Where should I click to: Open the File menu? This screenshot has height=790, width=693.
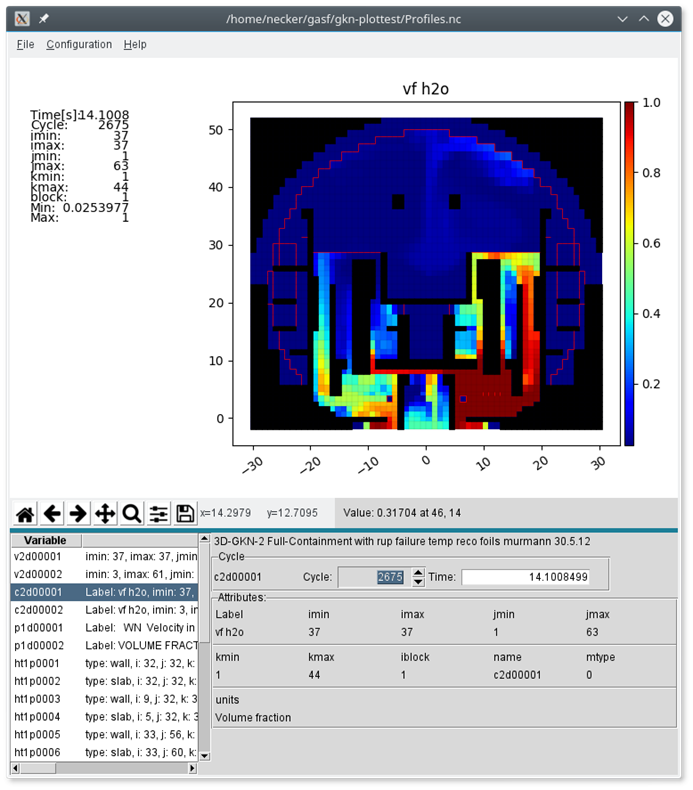25,44
